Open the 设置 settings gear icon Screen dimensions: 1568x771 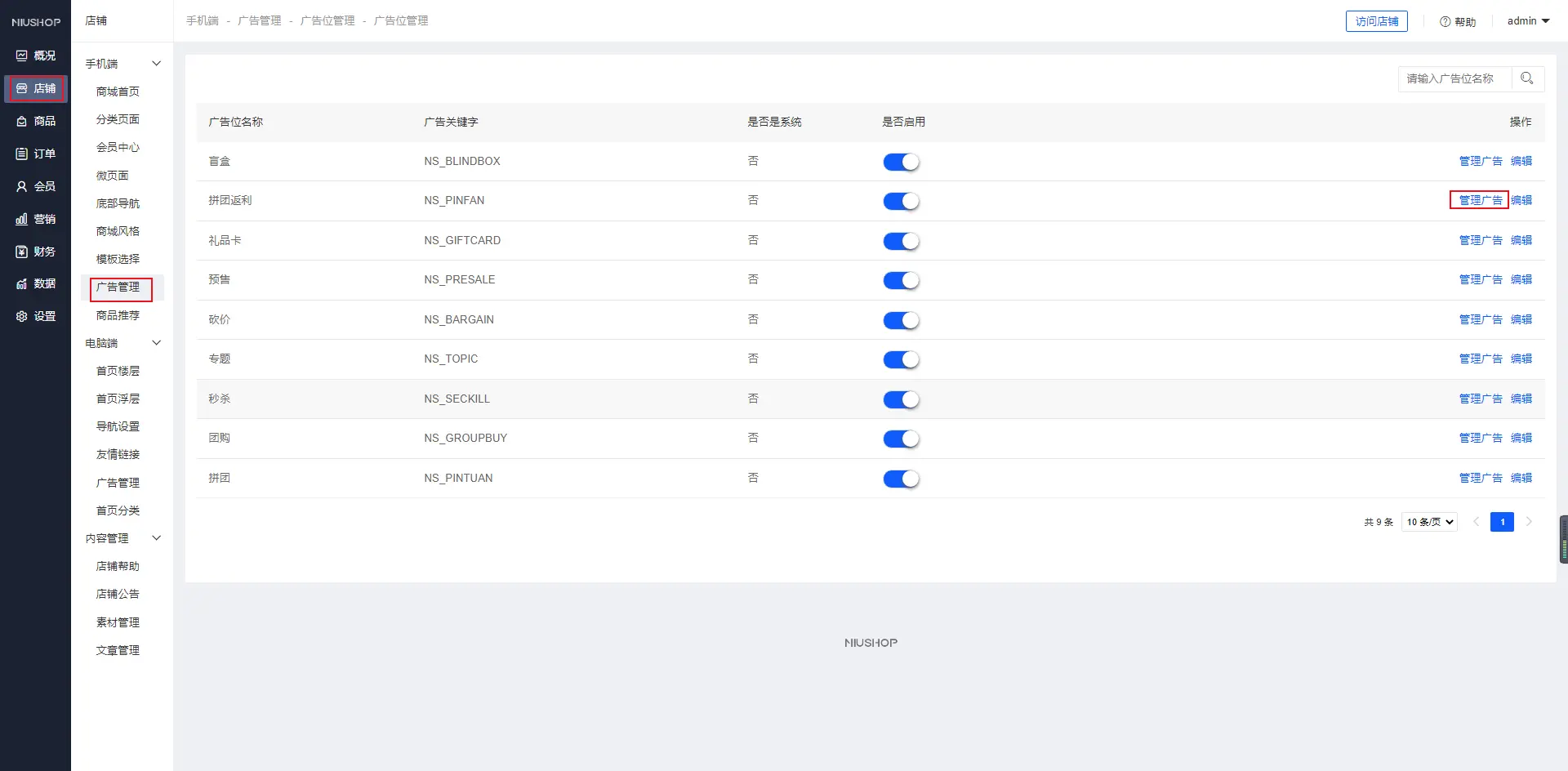pos(22,316)
